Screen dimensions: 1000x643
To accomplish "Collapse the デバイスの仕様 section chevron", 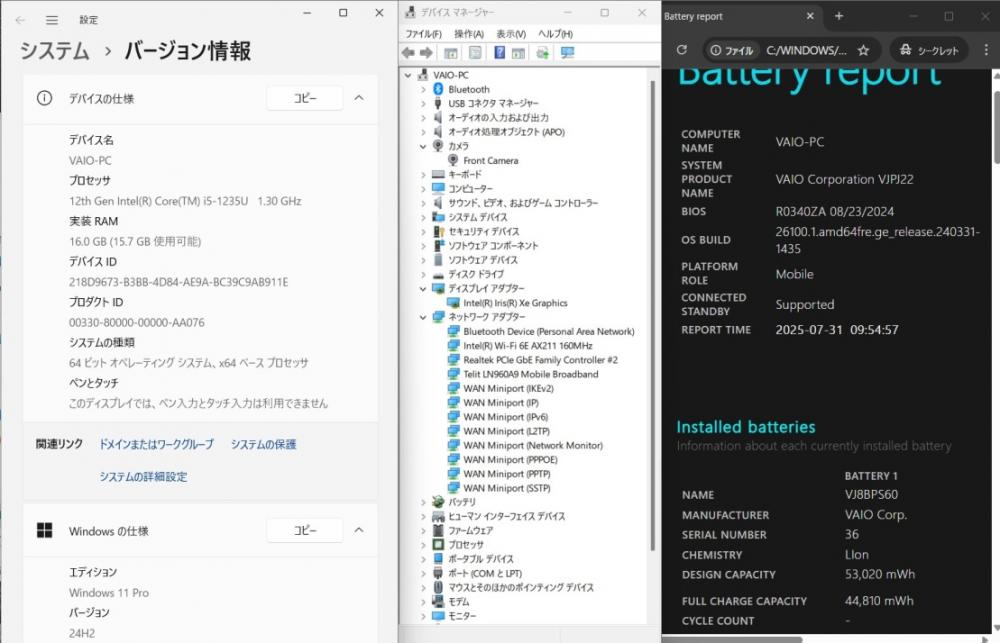I will 359,98.
